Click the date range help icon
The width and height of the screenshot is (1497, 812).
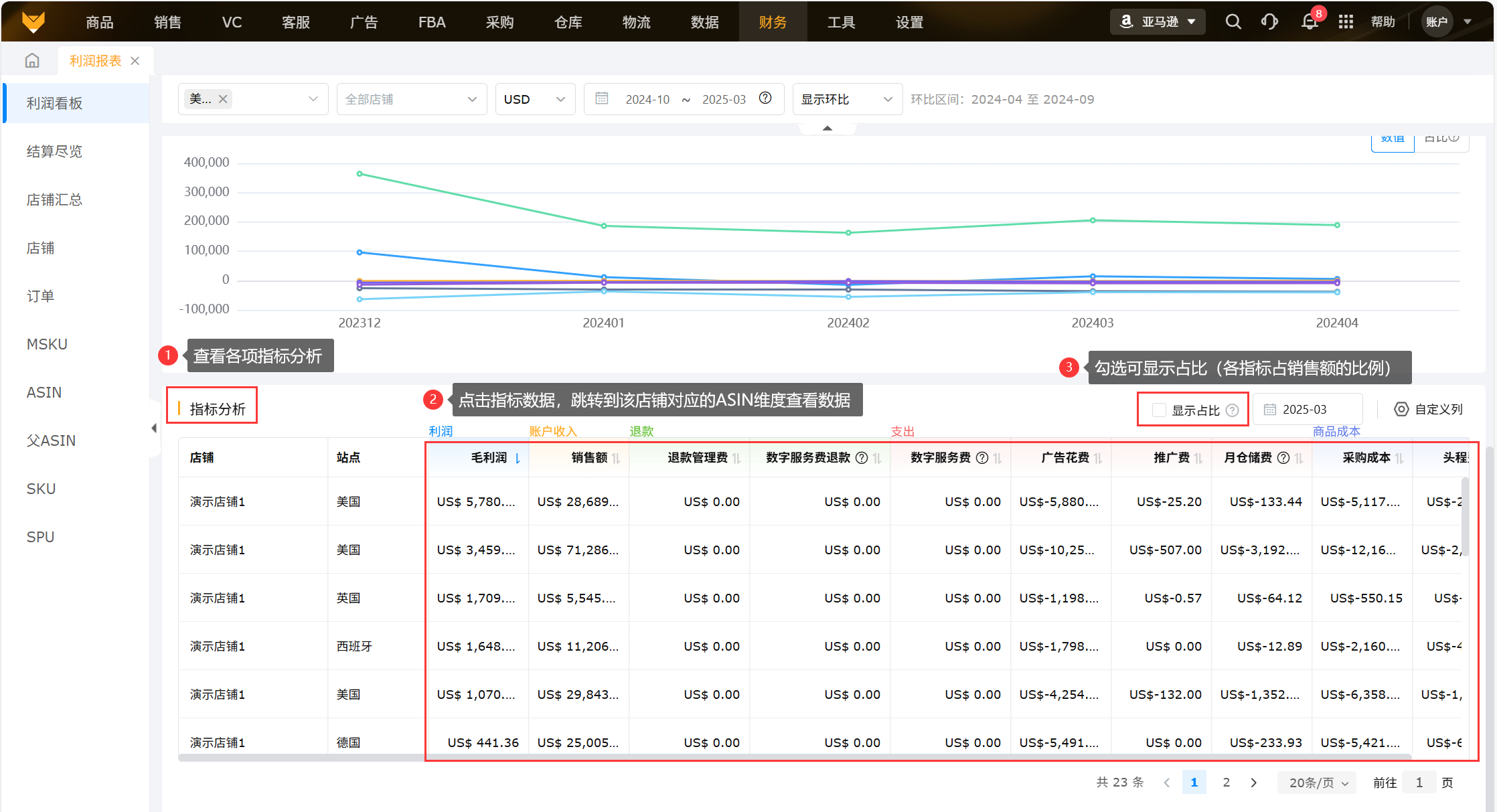[765, 98]
